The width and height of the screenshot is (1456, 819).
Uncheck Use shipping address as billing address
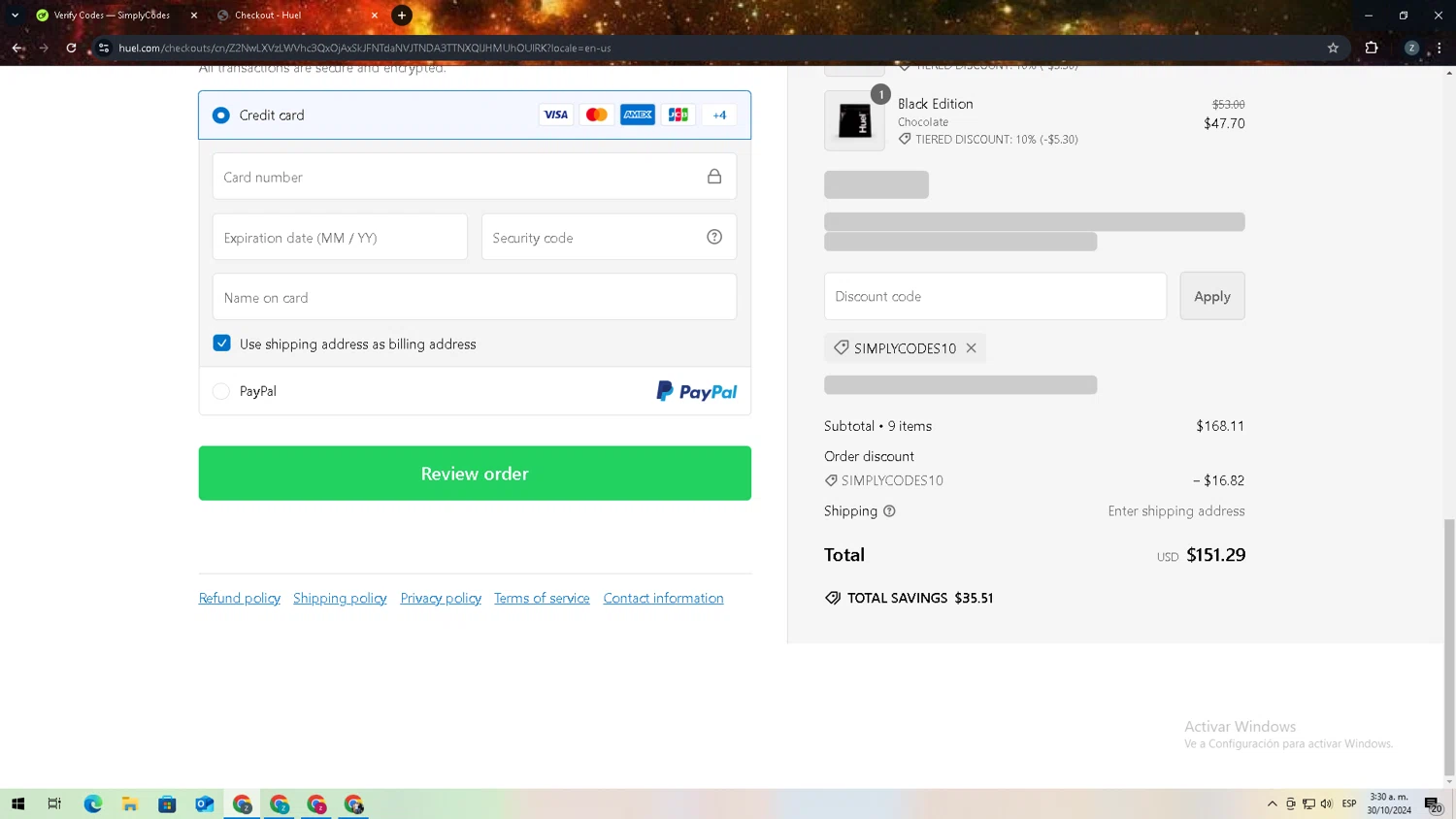222,344
